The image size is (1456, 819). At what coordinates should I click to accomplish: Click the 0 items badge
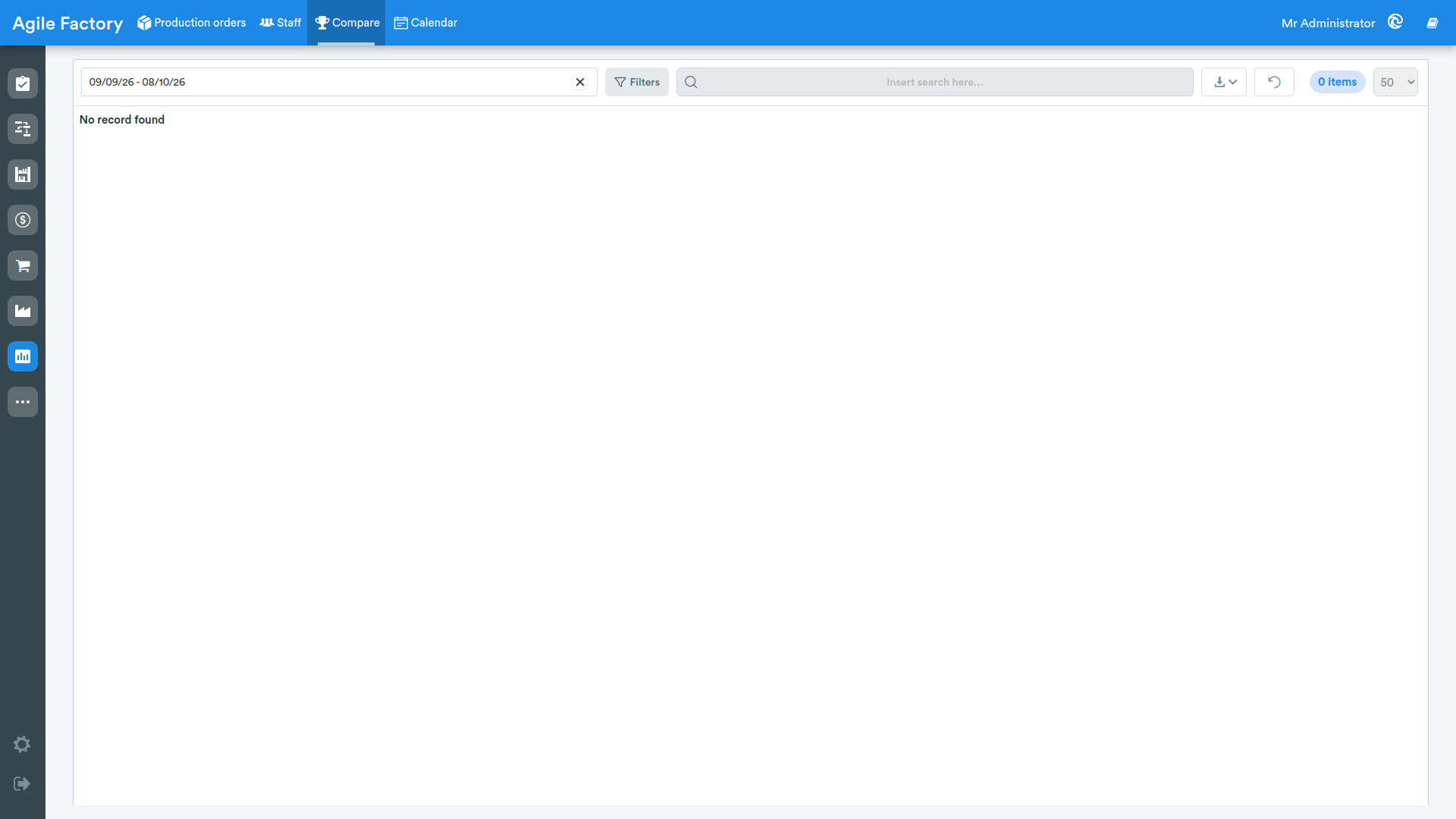pyautogui.click(x=1337, y=82)
